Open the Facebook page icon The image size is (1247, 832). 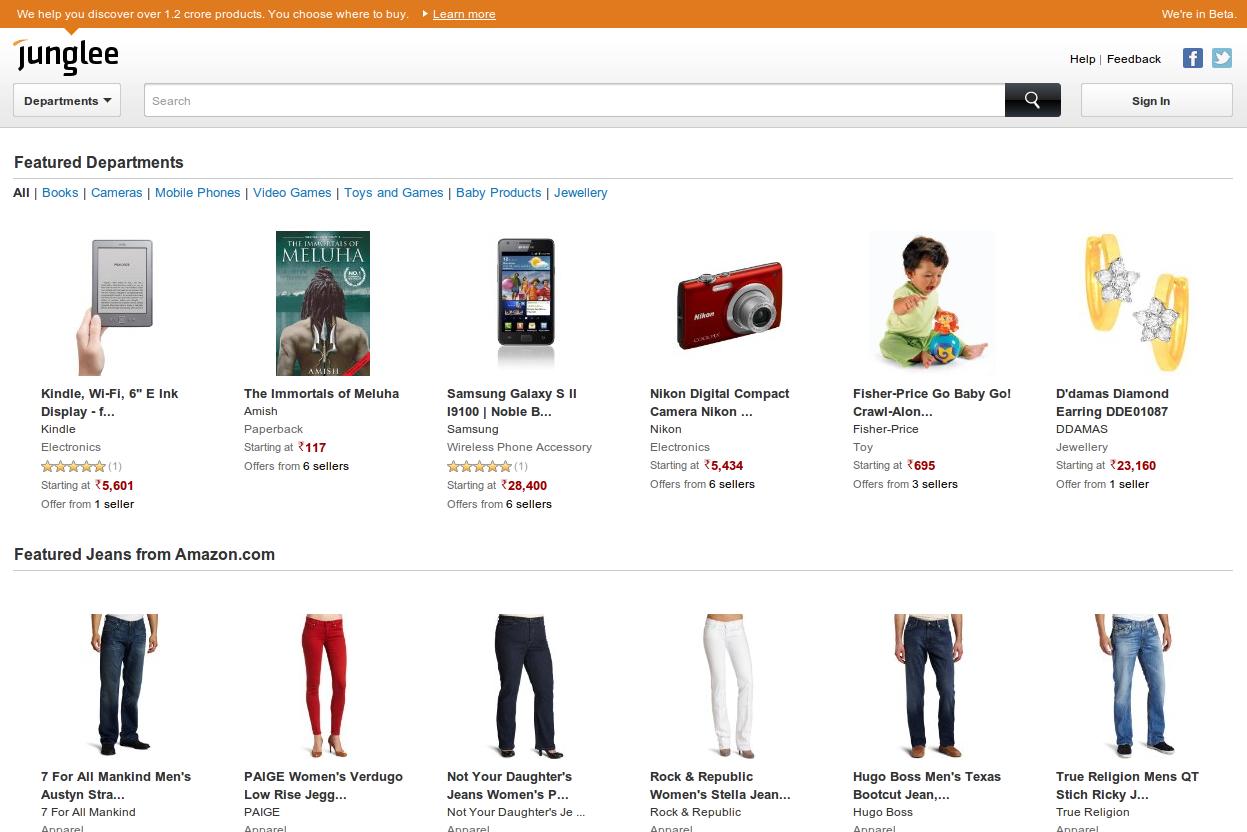point(1192,58)
